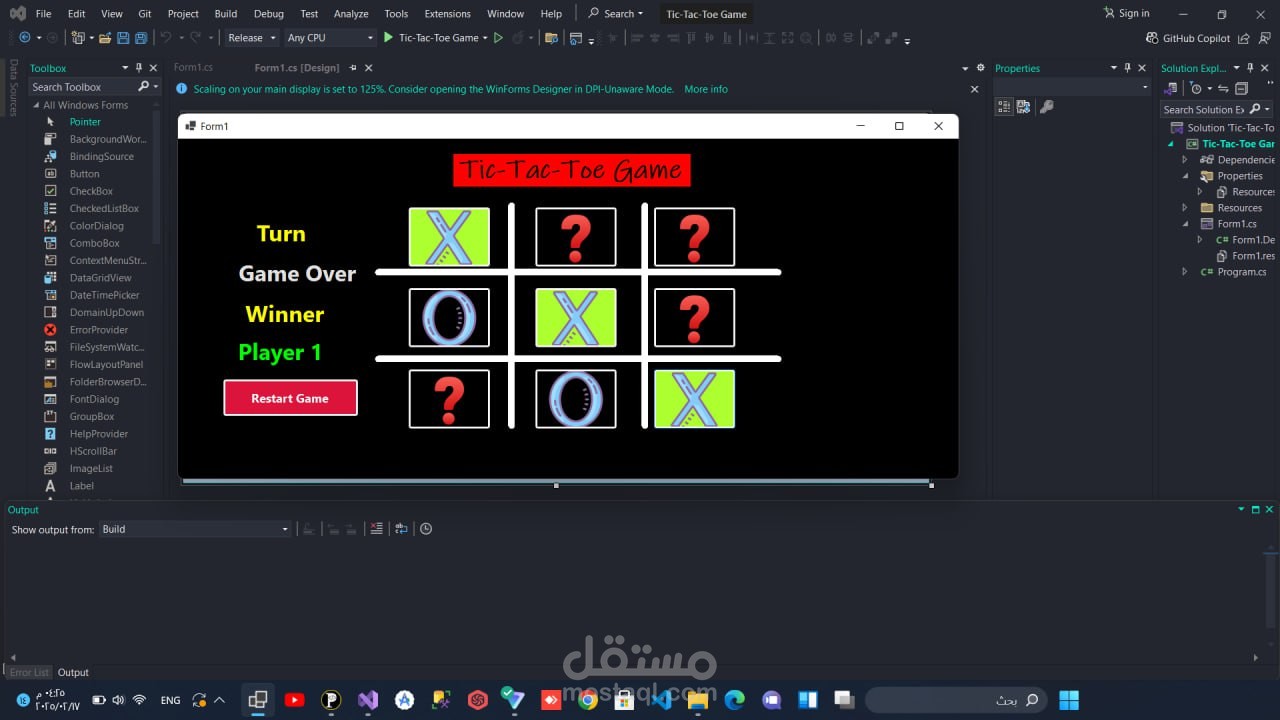Click the clock timestamp icon in Output panel
This screenshot has height=720, width=1280.
pos(426,529)
